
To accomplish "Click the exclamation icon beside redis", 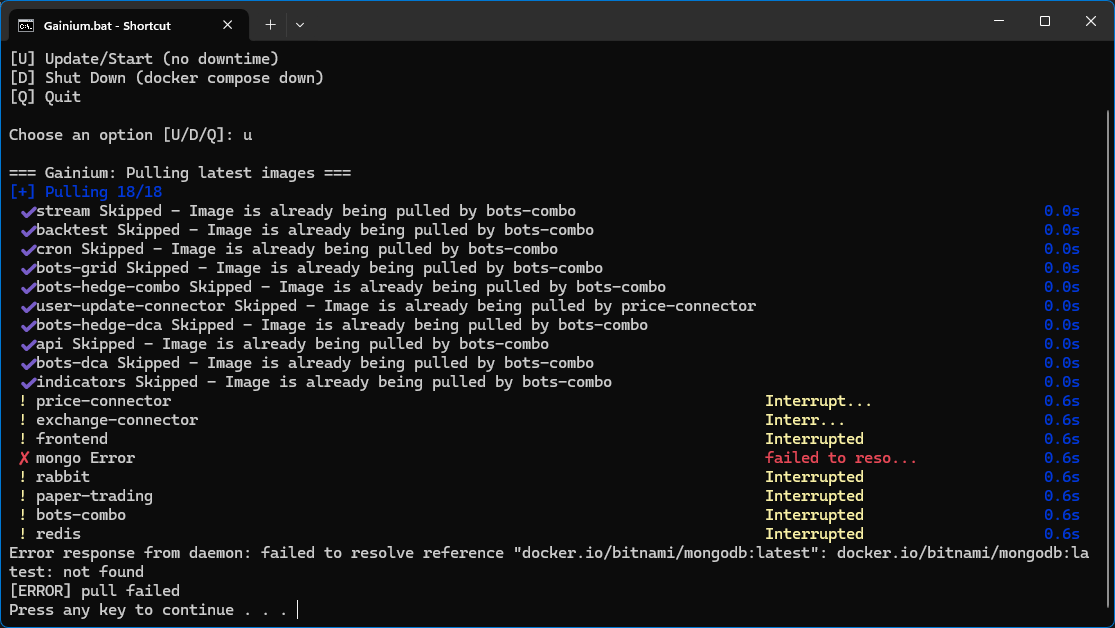I will click(x=23, y=534).
